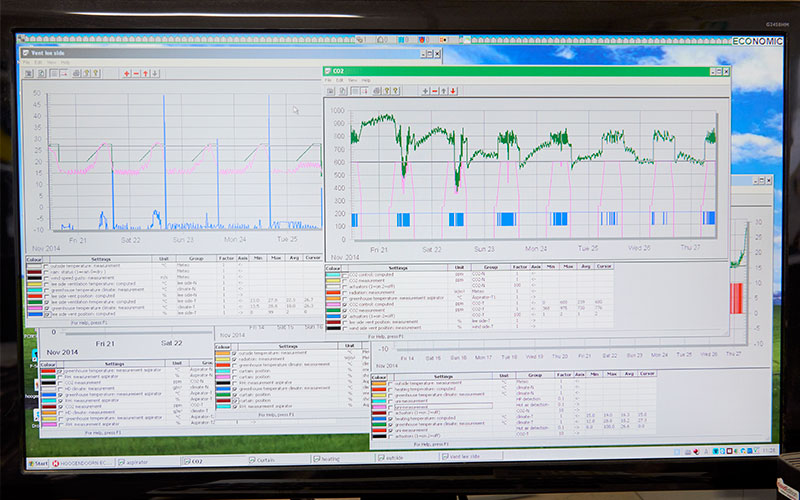Switch to HOOGENDOORN EC taskbar item
800x500 pixels.
(82, 463)
